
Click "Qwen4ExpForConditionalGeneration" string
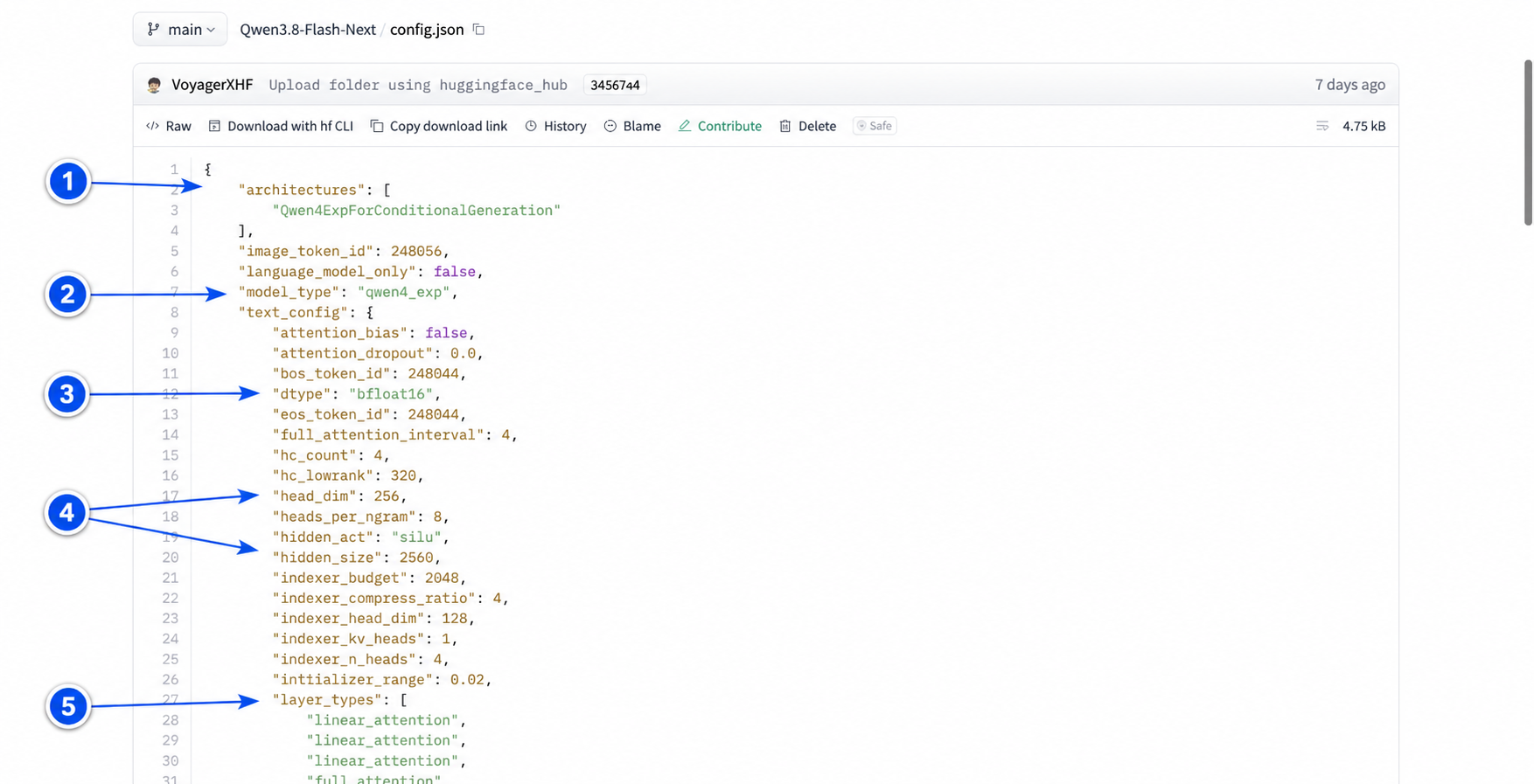coord(416,210)
